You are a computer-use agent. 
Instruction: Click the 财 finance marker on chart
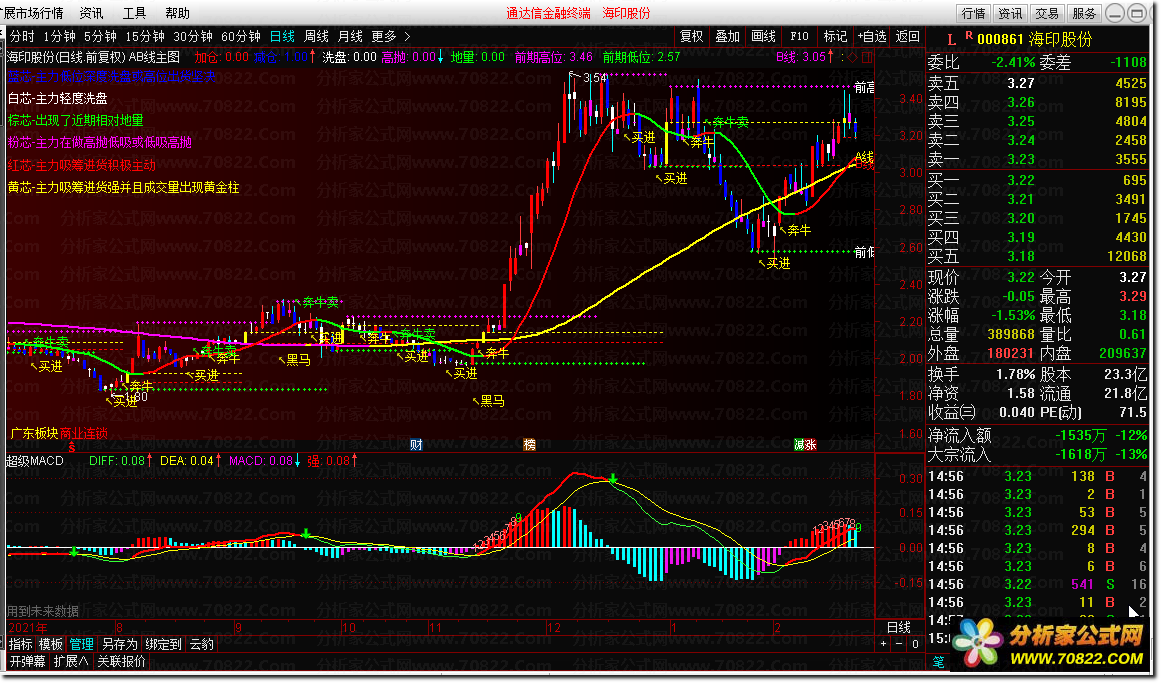[x=416, y=444]
